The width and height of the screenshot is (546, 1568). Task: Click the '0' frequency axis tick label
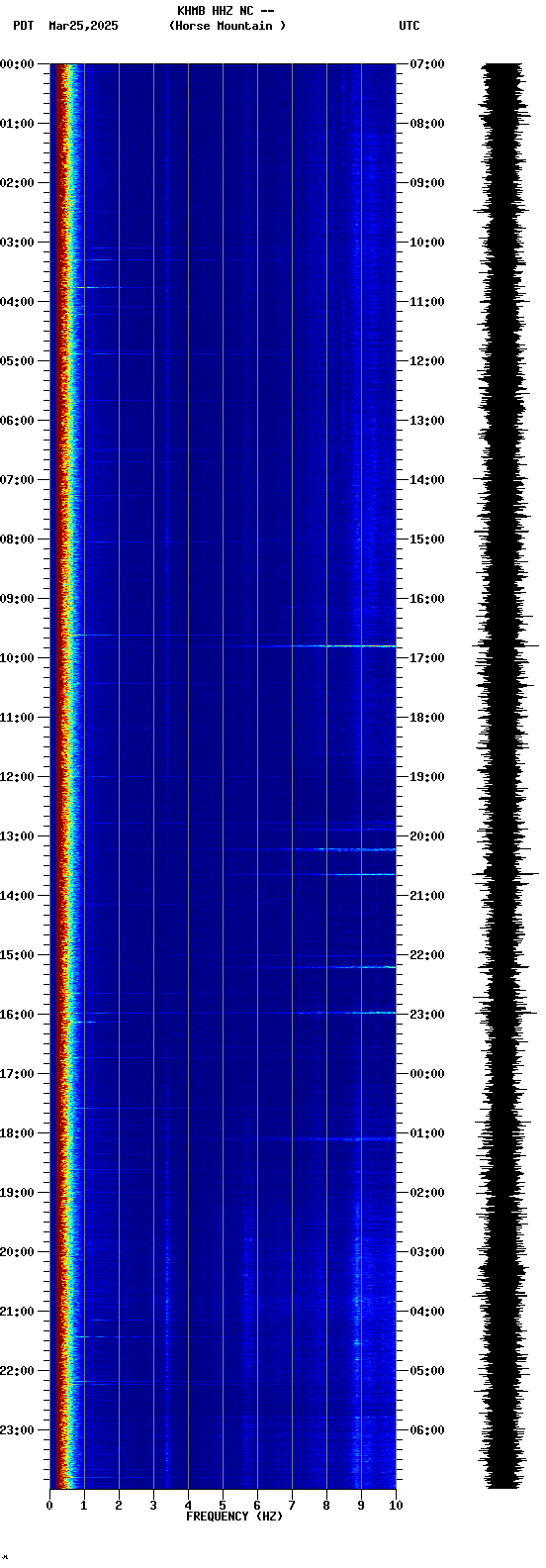tap(49, 1506)
